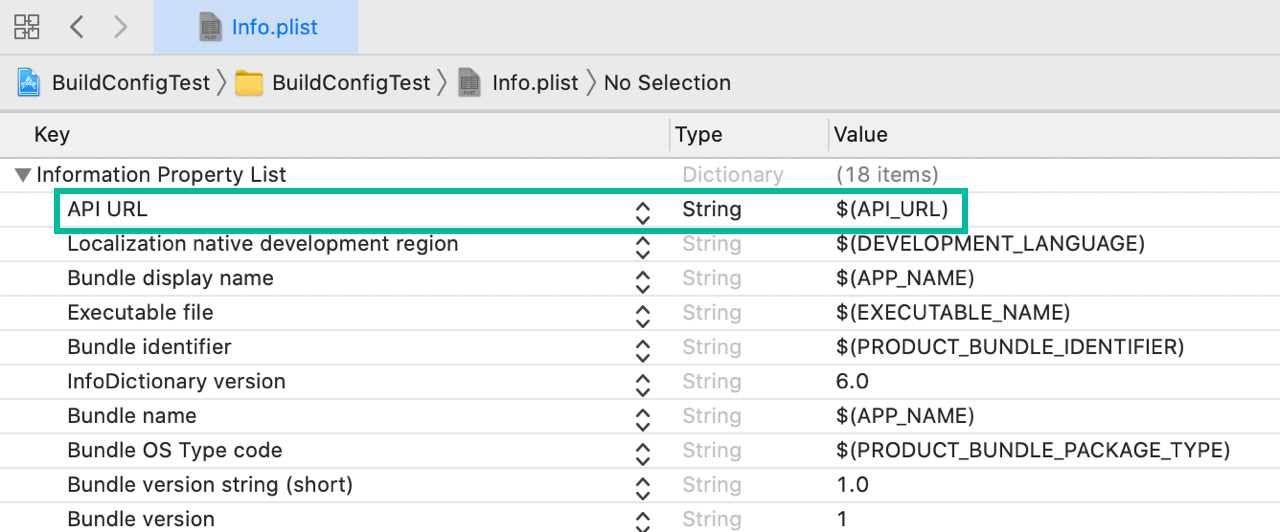Select the Info.plist tab
This screenshot has width=1280, height=532.
[256, 27]
